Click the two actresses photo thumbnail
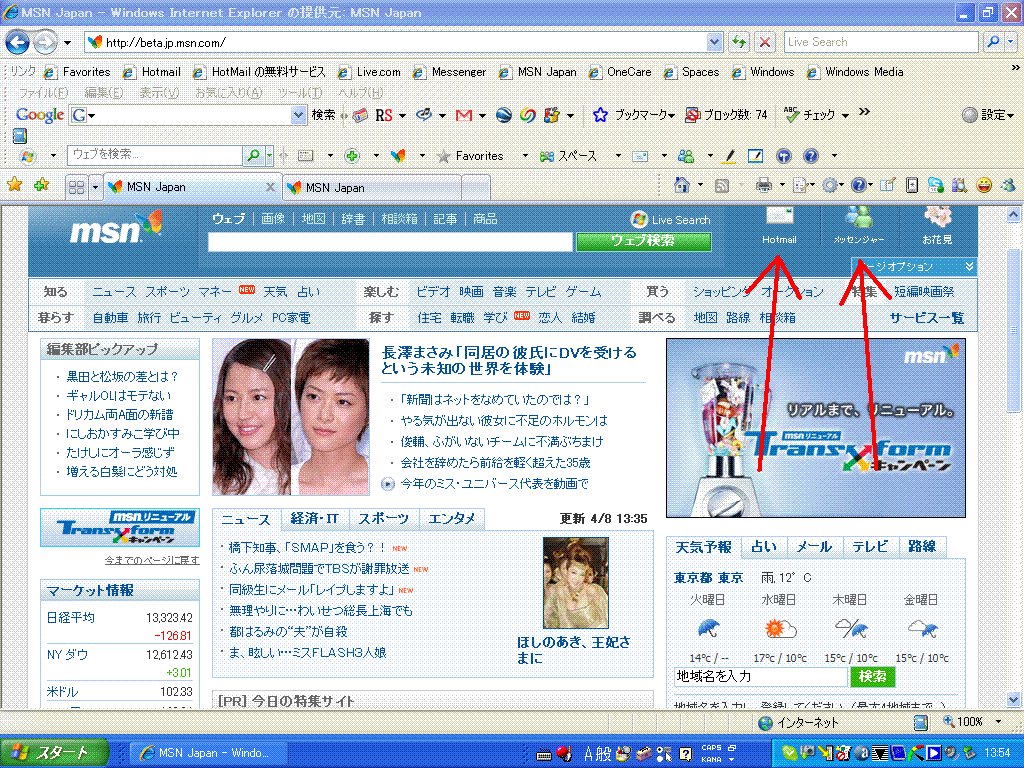 291,417
